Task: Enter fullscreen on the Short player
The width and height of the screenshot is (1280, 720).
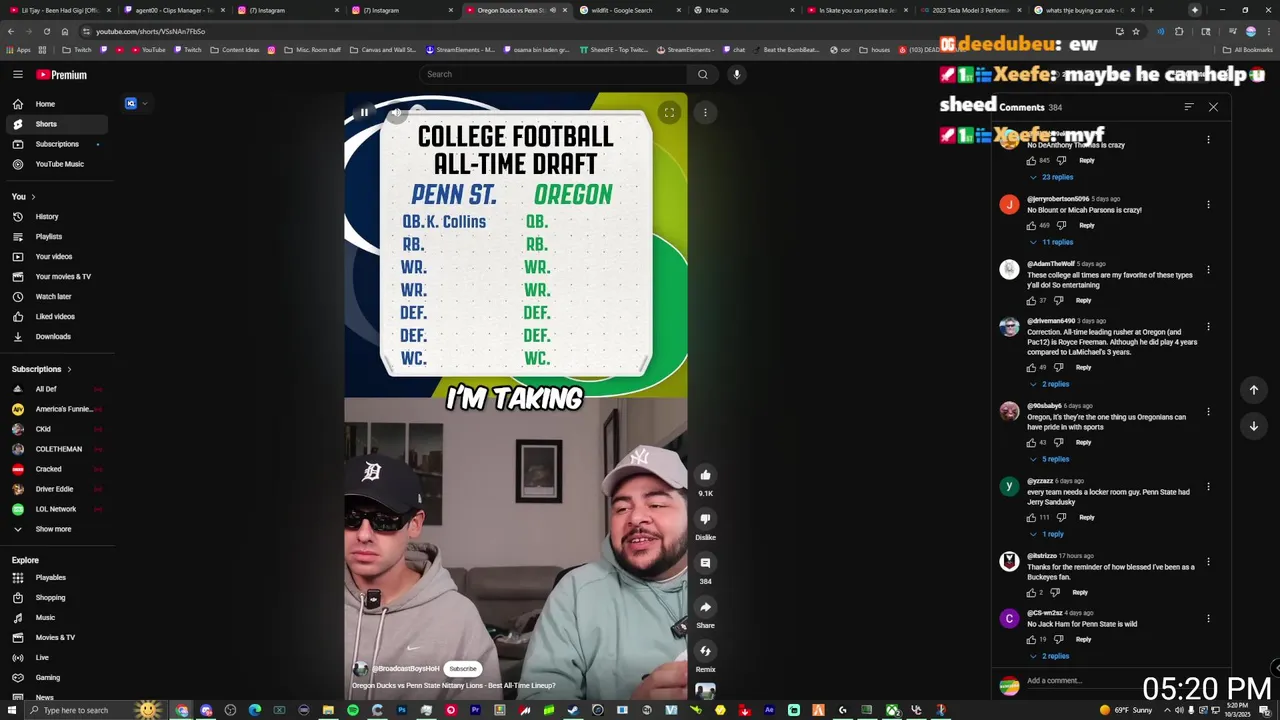Action: pos(669,112)
